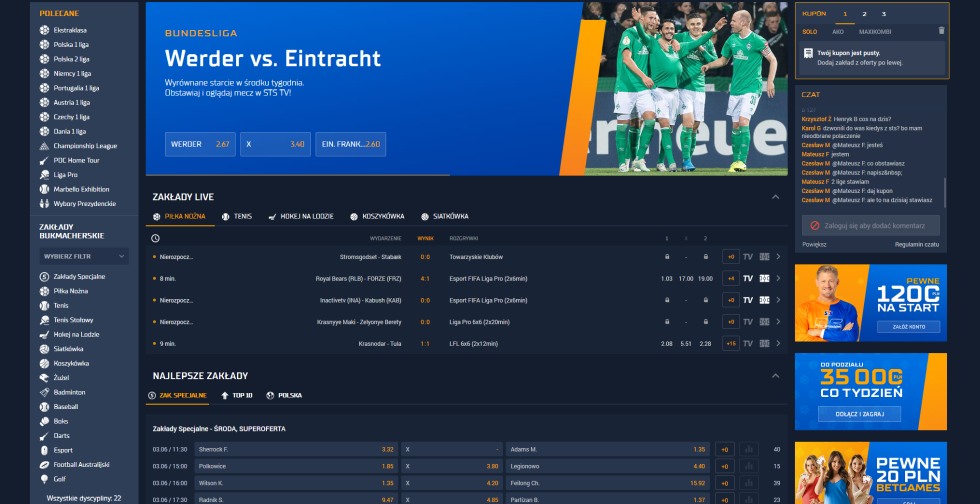The height and width of the screenshot is (504, 980).
Task: Pick odds 1.03 on Royal Bears
Action: (666, 279)
